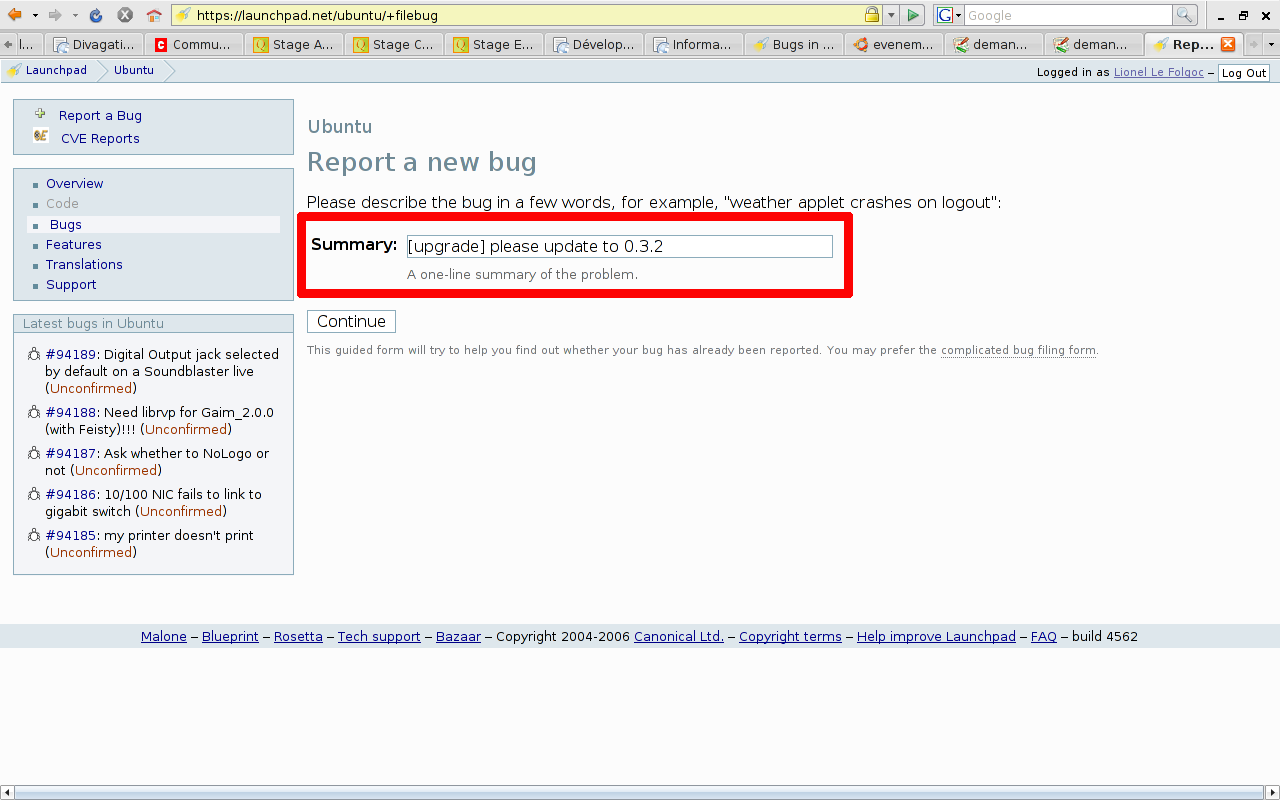Click the magnifier search icon
Image resolution: width=1280 pixels, height=800 pixels.
(x=1184, y=15)
